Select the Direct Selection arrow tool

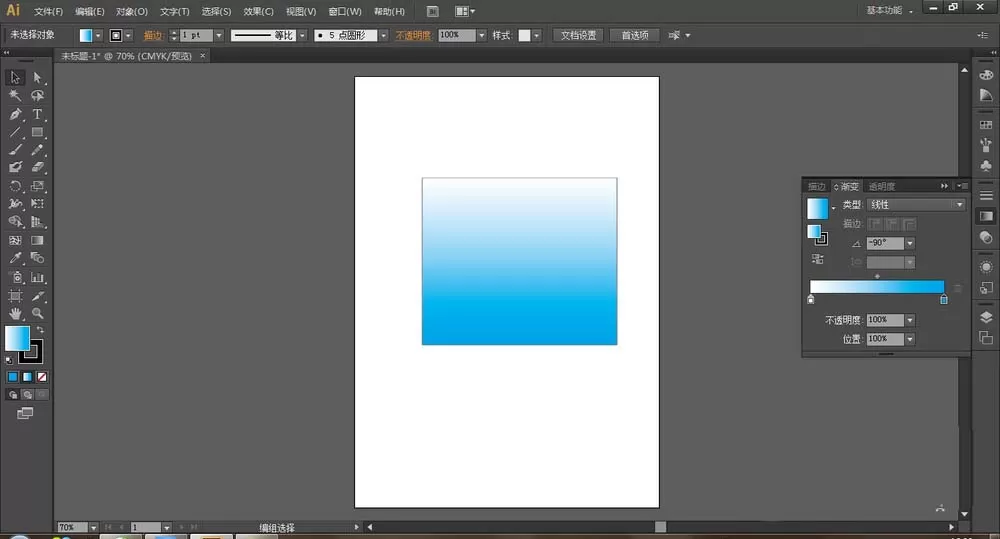tap(37, 78)
